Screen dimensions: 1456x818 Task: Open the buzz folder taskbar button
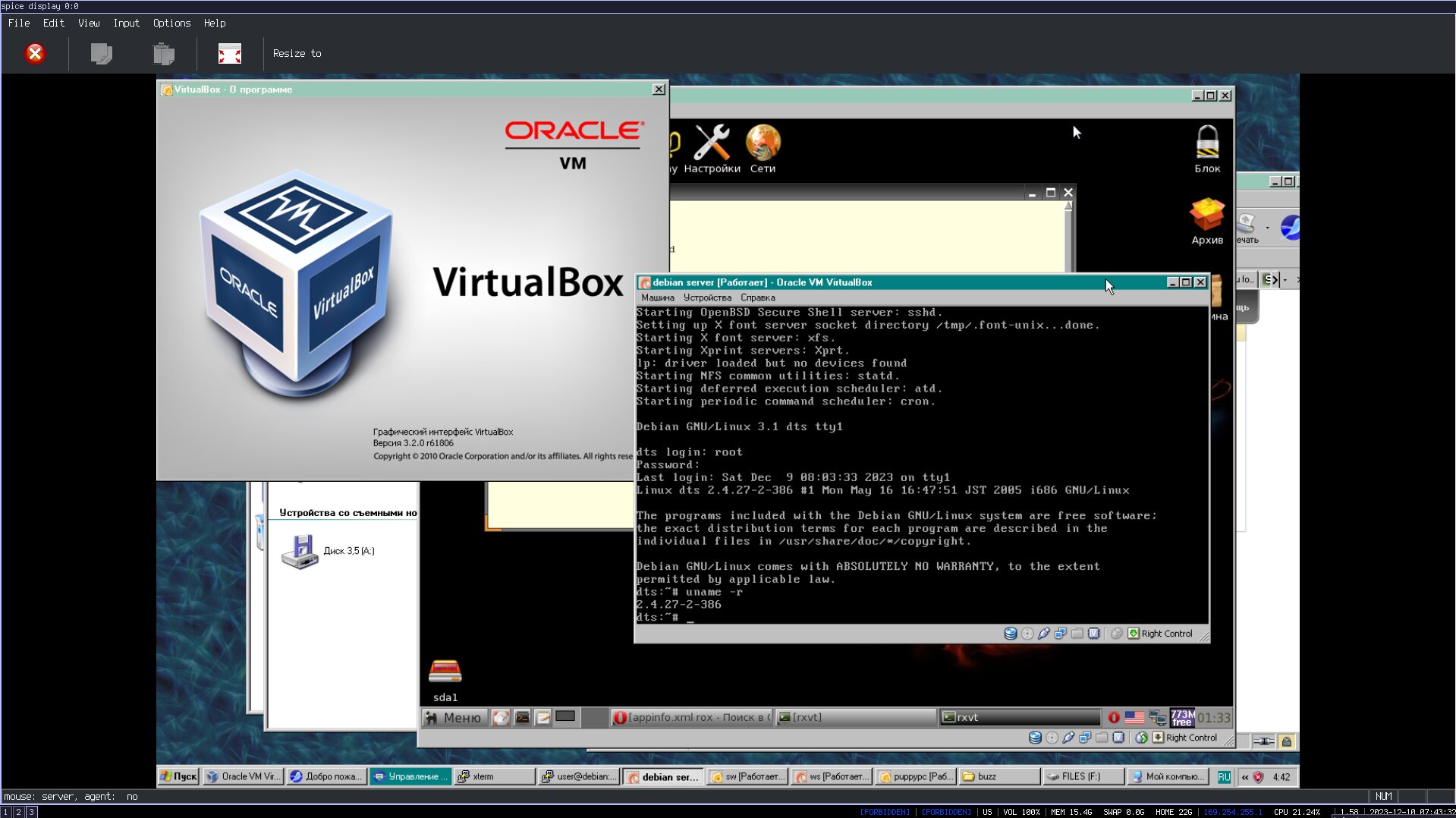click(999, 777)
